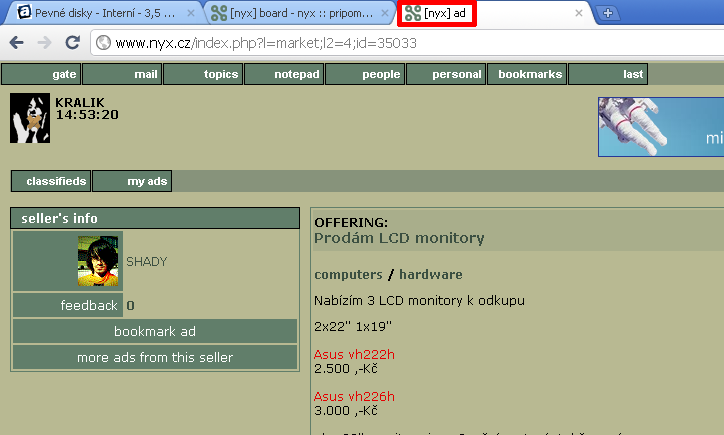Viewport: 724px width, 435px height.
Task: Open the notepad menu item
Action: (x=284, y=74)
